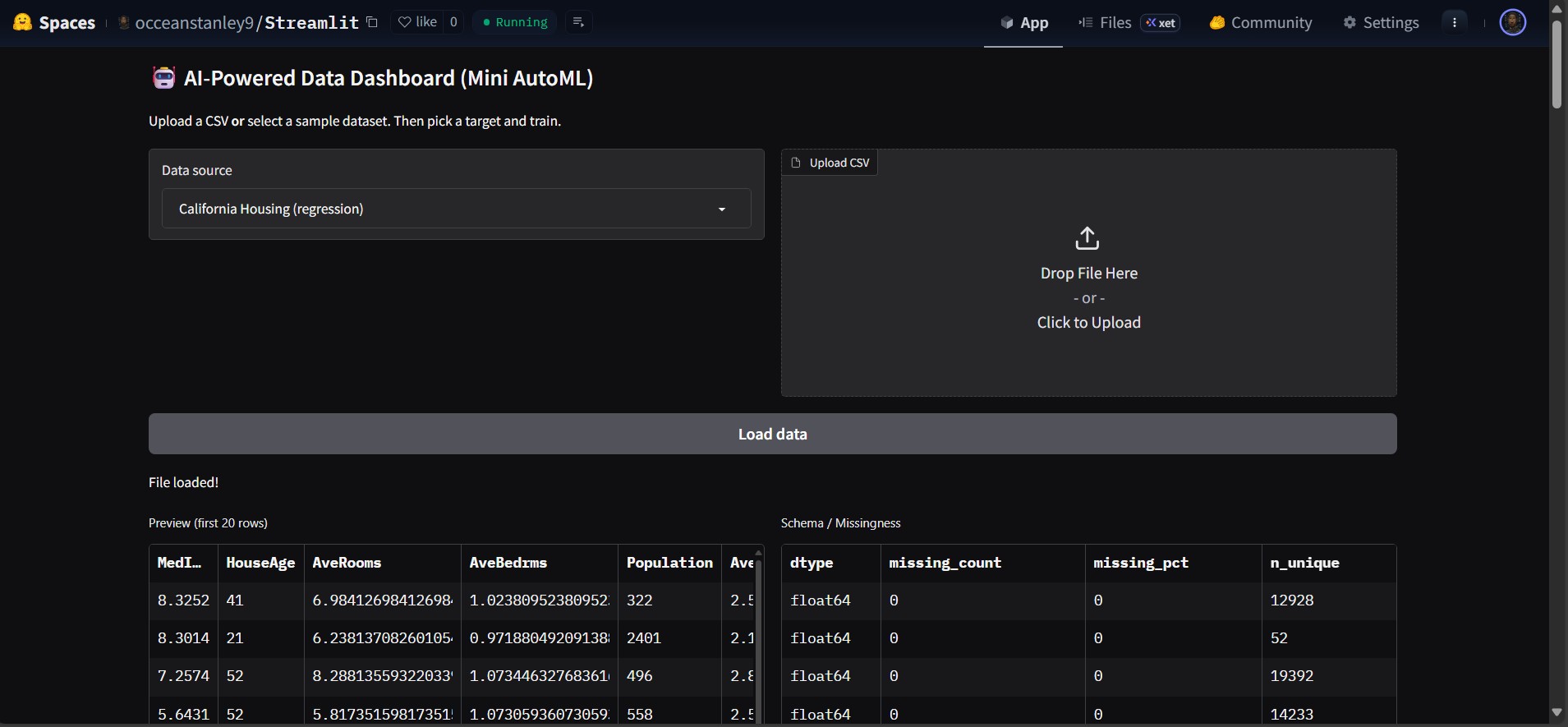Open the user profile avatar

(x=1513, y=22)
